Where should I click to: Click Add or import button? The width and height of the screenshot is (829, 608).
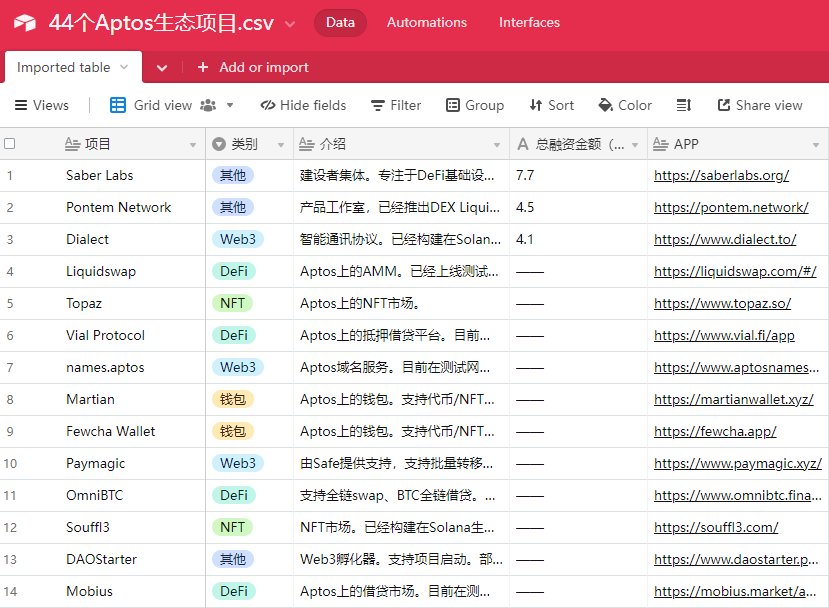(x=253, y=67)
